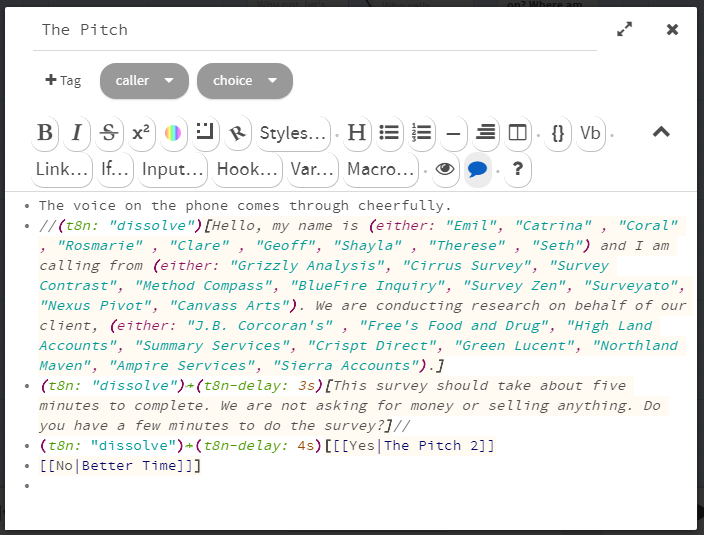Apply italic formatting
704x535 pixels.
(77, 133)
